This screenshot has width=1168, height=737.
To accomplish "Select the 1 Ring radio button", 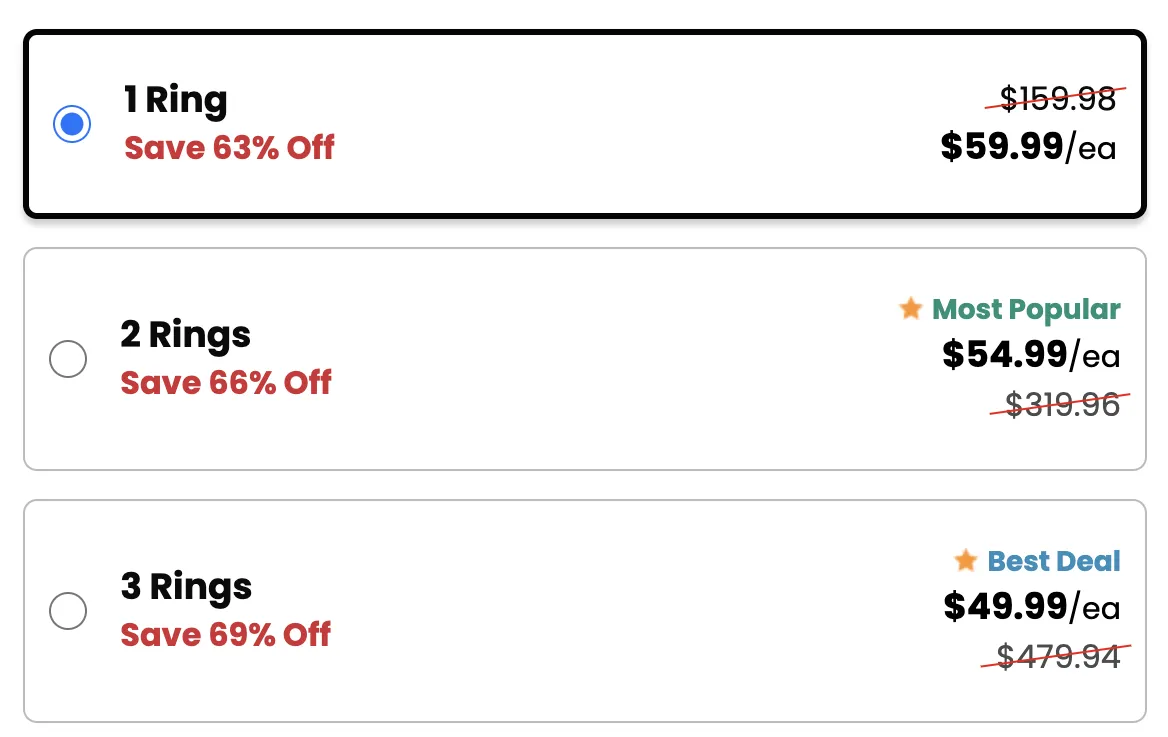I will coord(71,124).
